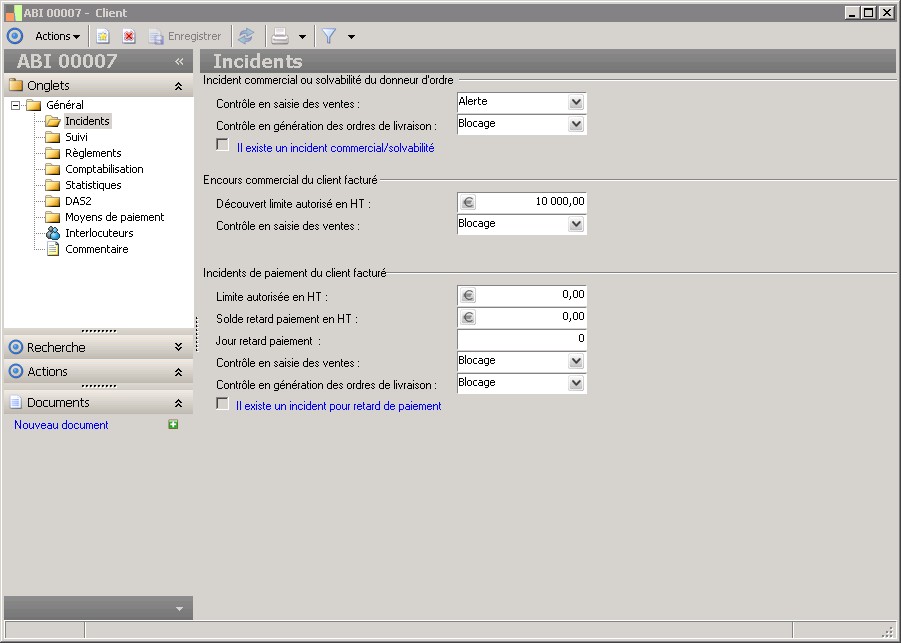This screenshot has height=643, width=901.
Task: Click the Jour retard paiement field
Action: tap(522, 339)
